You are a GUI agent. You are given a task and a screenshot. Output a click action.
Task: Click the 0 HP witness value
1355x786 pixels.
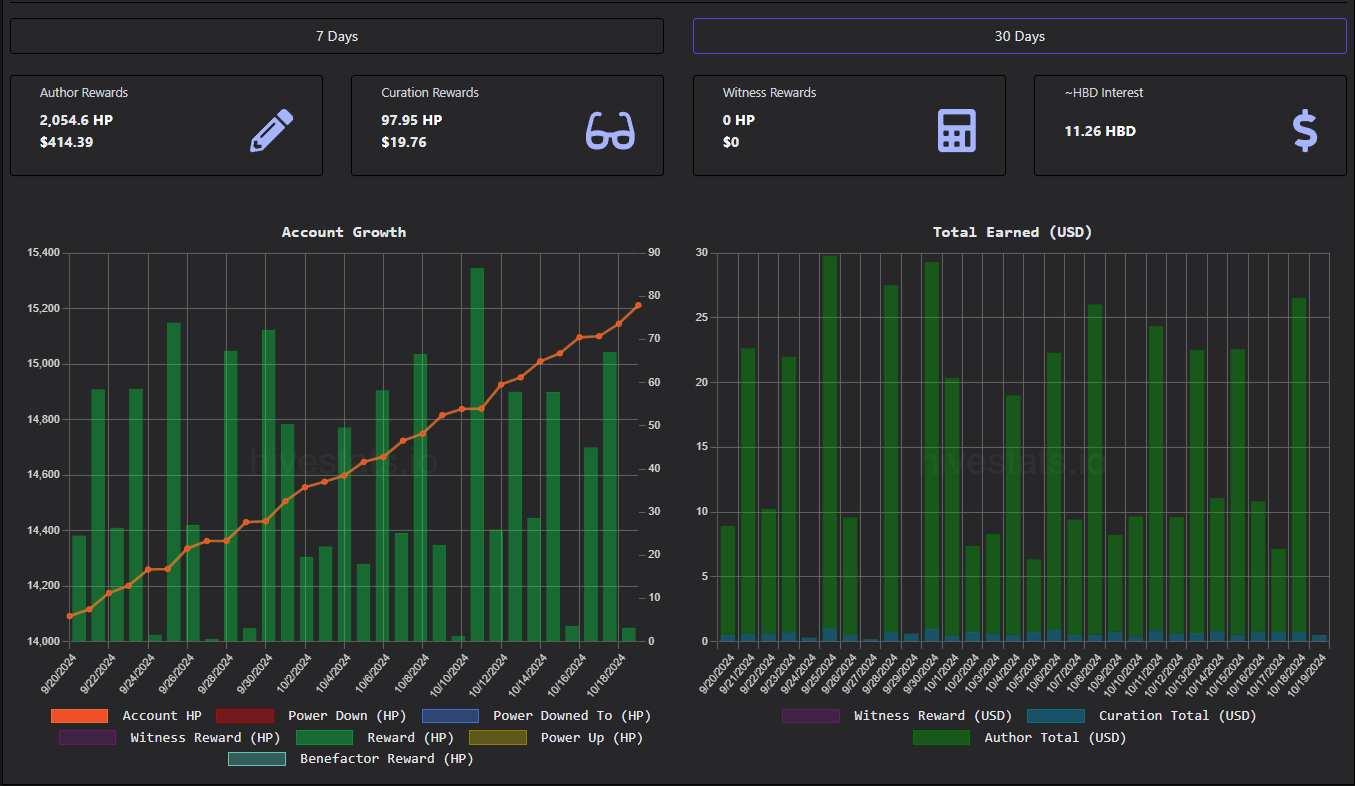(739, 120)
